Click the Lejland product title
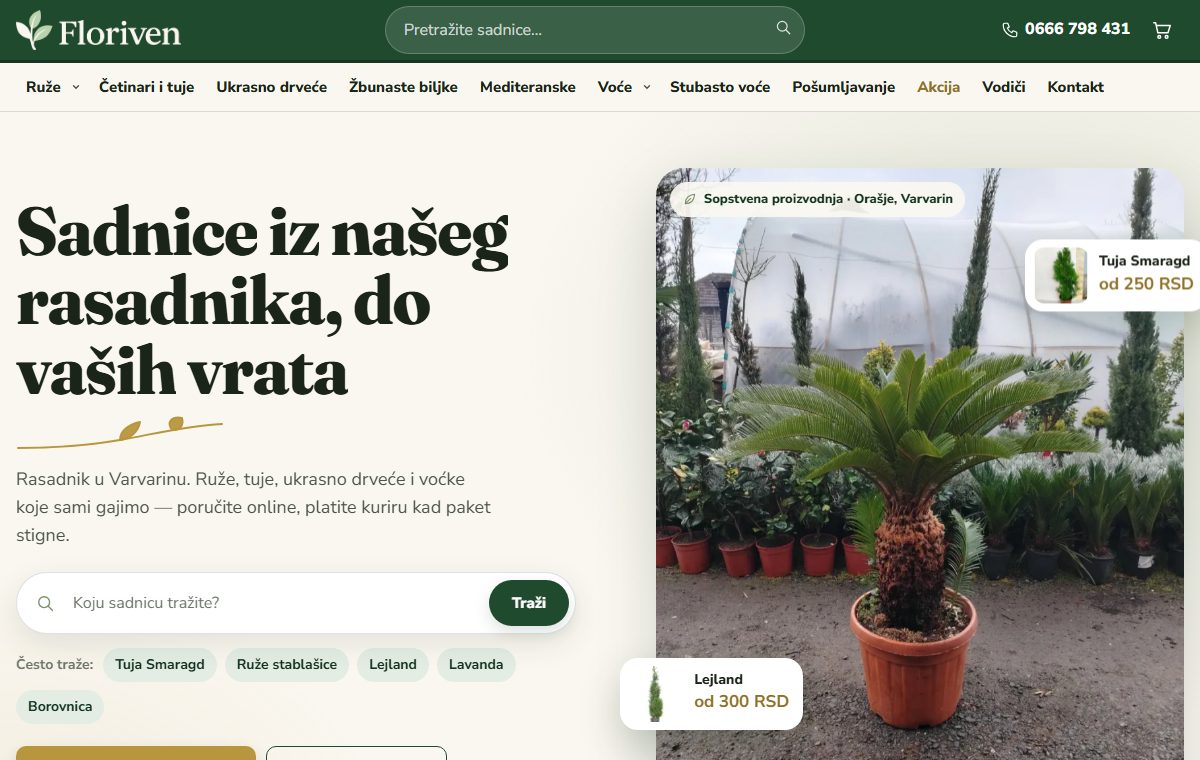The image size is (1200, 760). 718,680
